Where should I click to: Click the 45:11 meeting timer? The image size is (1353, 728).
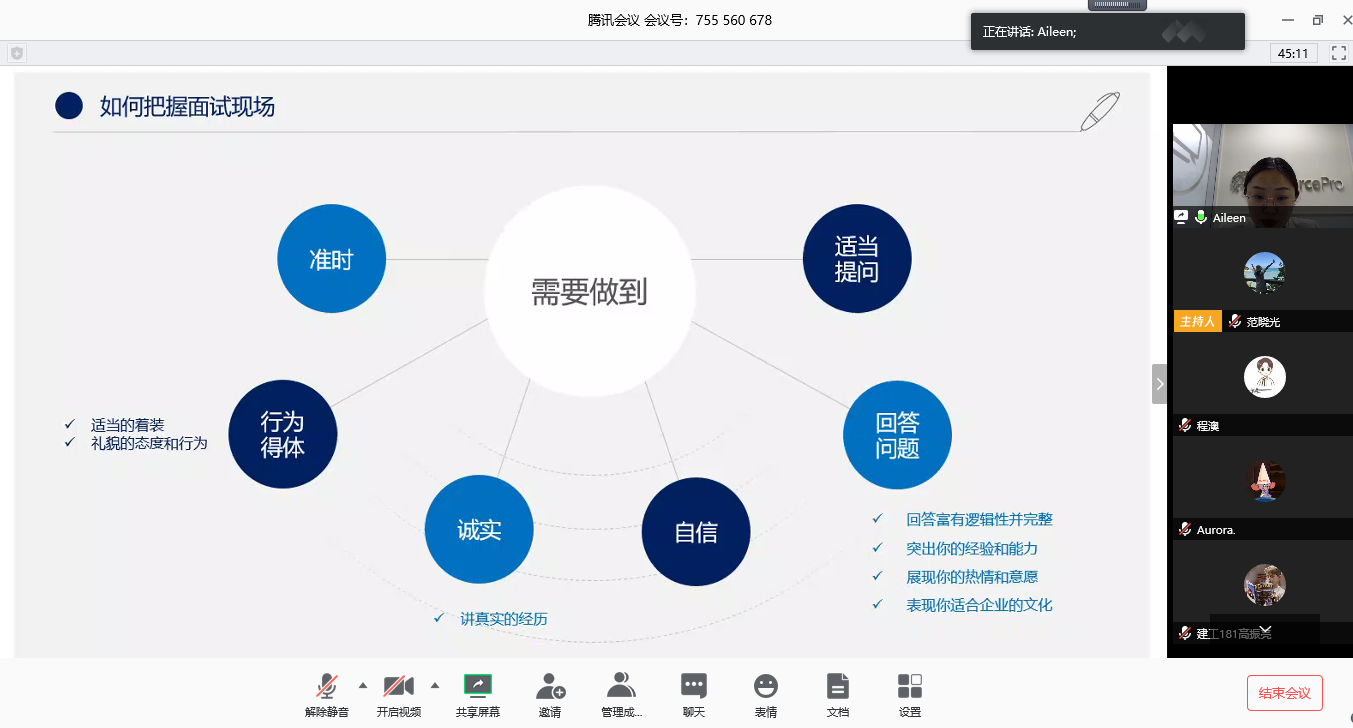[x=1293, y=53]
